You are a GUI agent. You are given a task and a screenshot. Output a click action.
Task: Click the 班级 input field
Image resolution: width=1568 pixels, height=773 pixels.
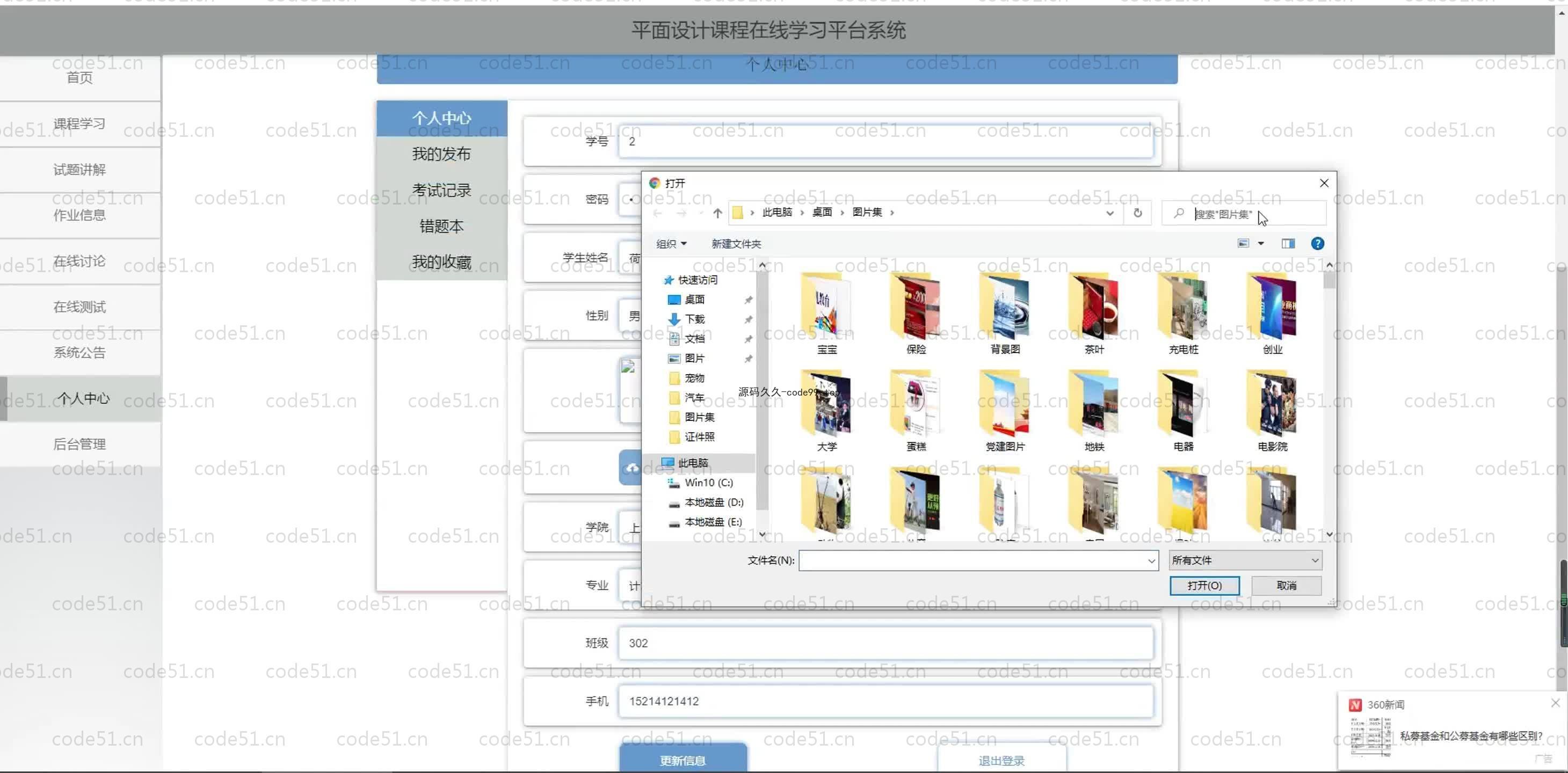885,643
